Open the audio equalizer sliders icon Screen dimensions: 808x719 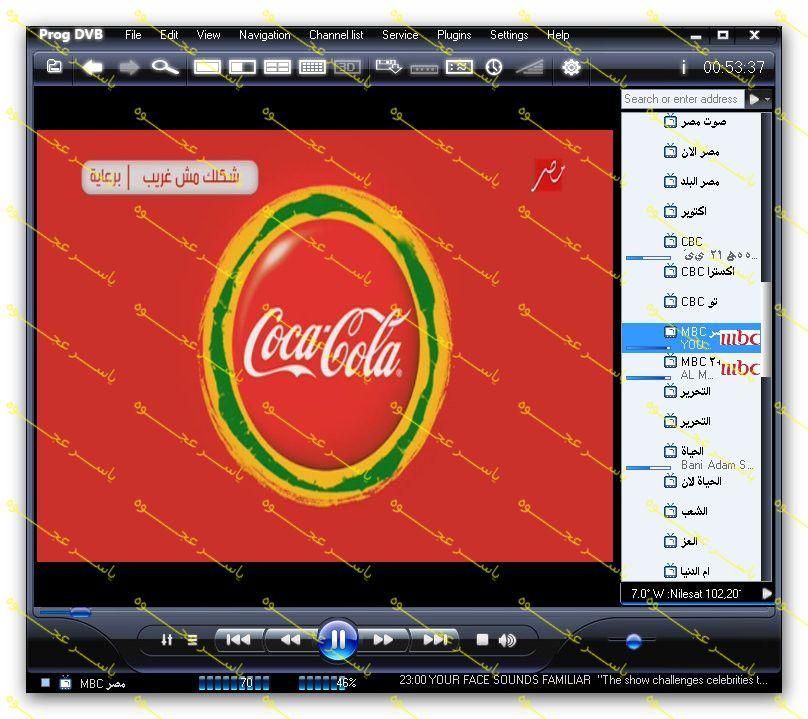(166, 640)
